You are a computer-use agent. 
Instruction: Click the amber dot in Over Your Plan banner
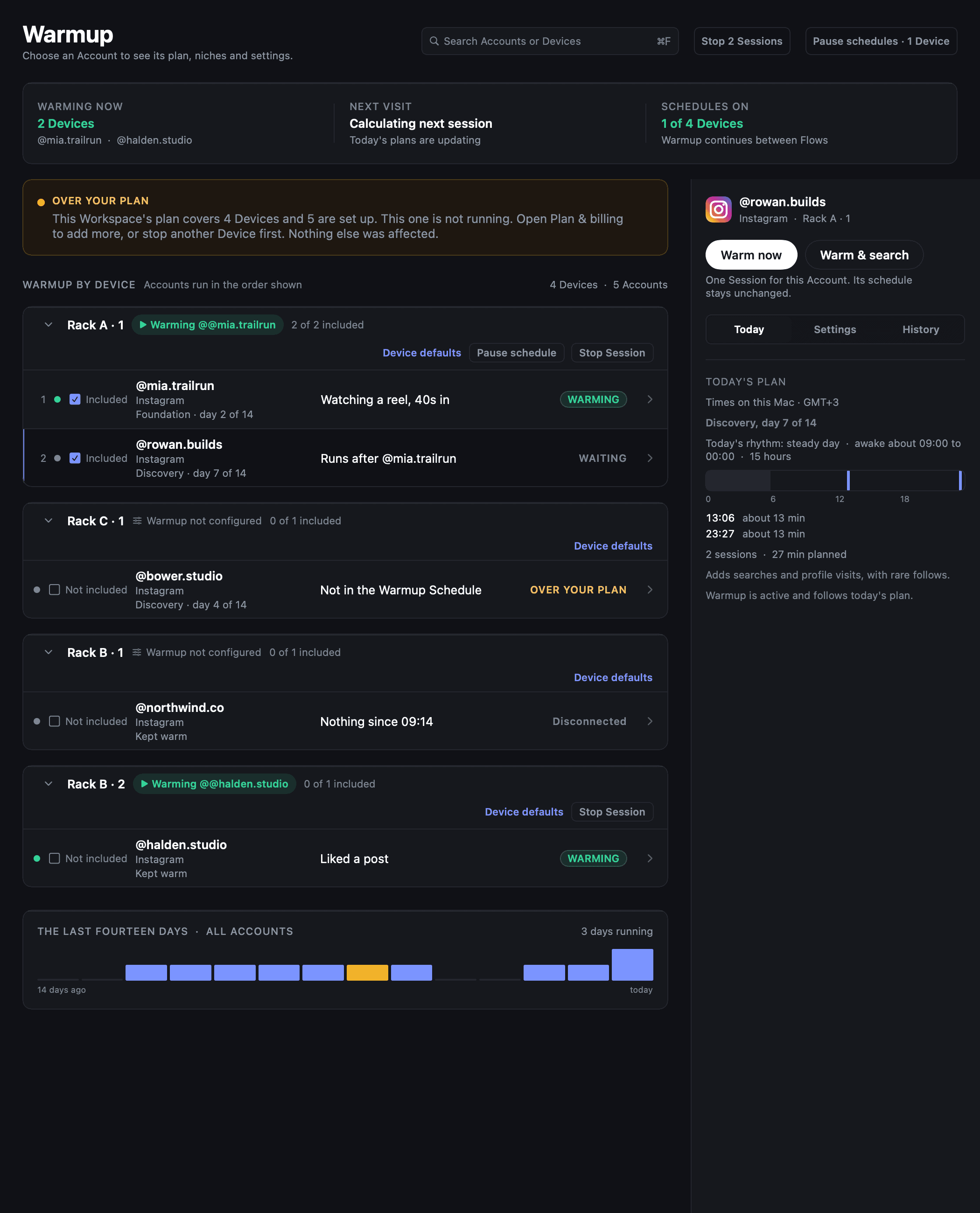tap(41, 202)
